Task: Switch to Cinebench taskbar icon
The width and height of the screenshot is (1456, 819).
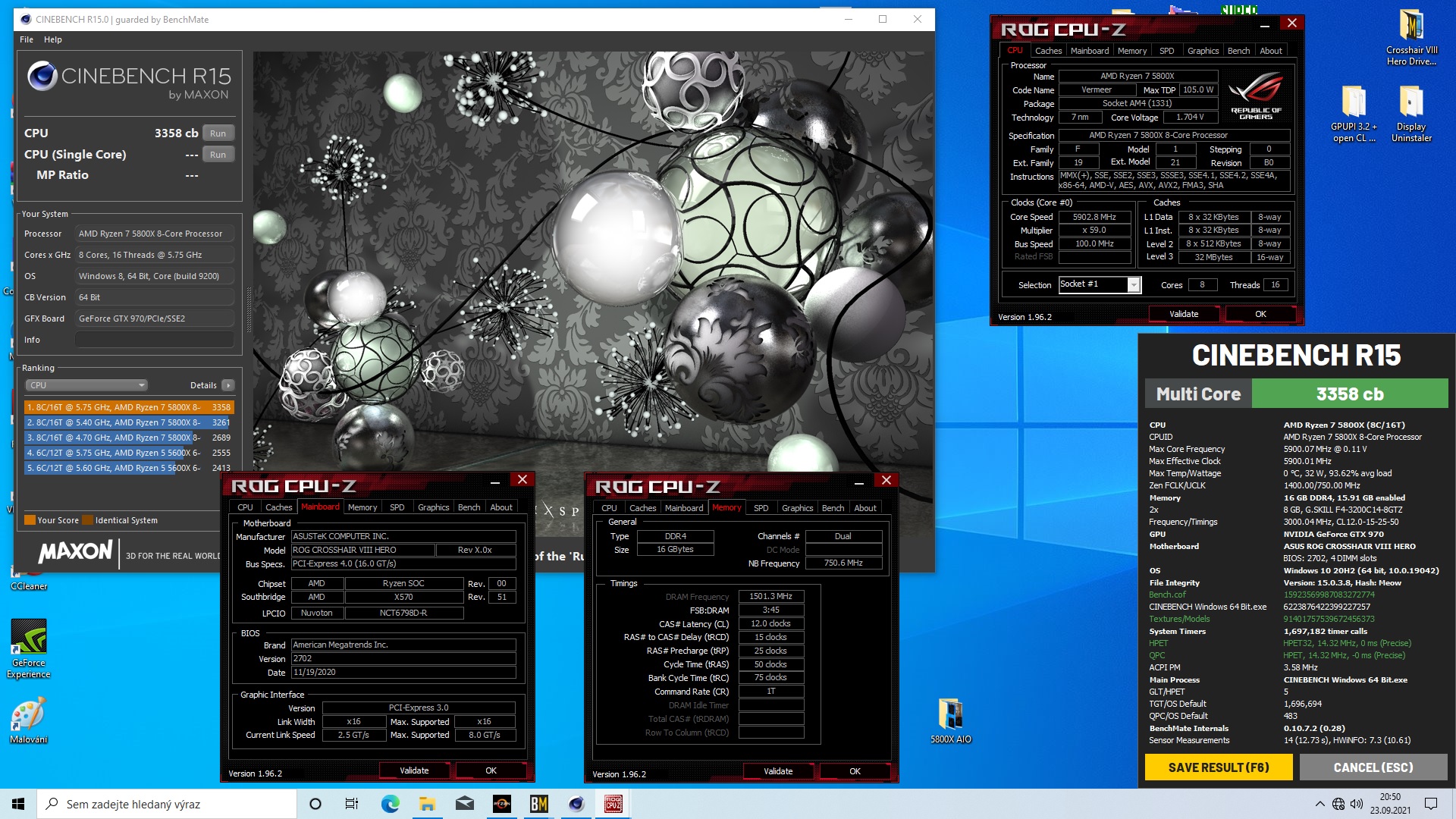Action: (576, 804)
